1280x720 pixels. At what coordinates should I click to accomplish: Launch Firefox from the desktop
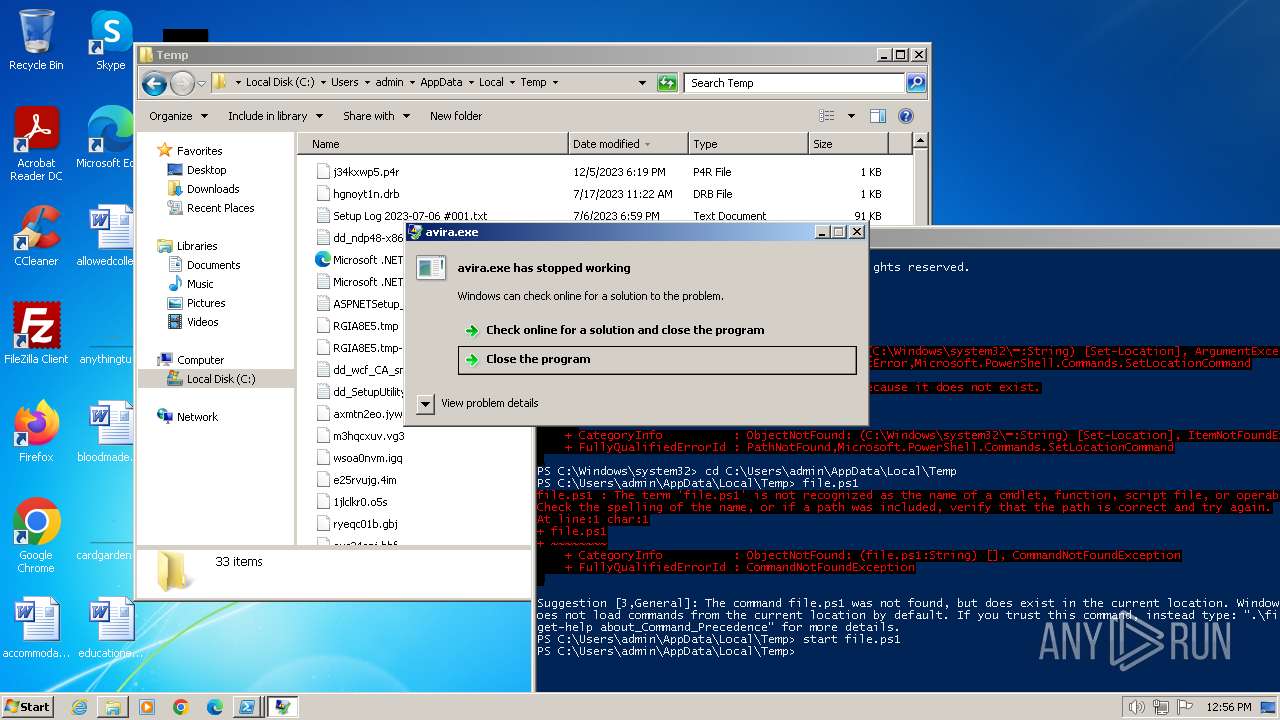click(x=36, y=432)
